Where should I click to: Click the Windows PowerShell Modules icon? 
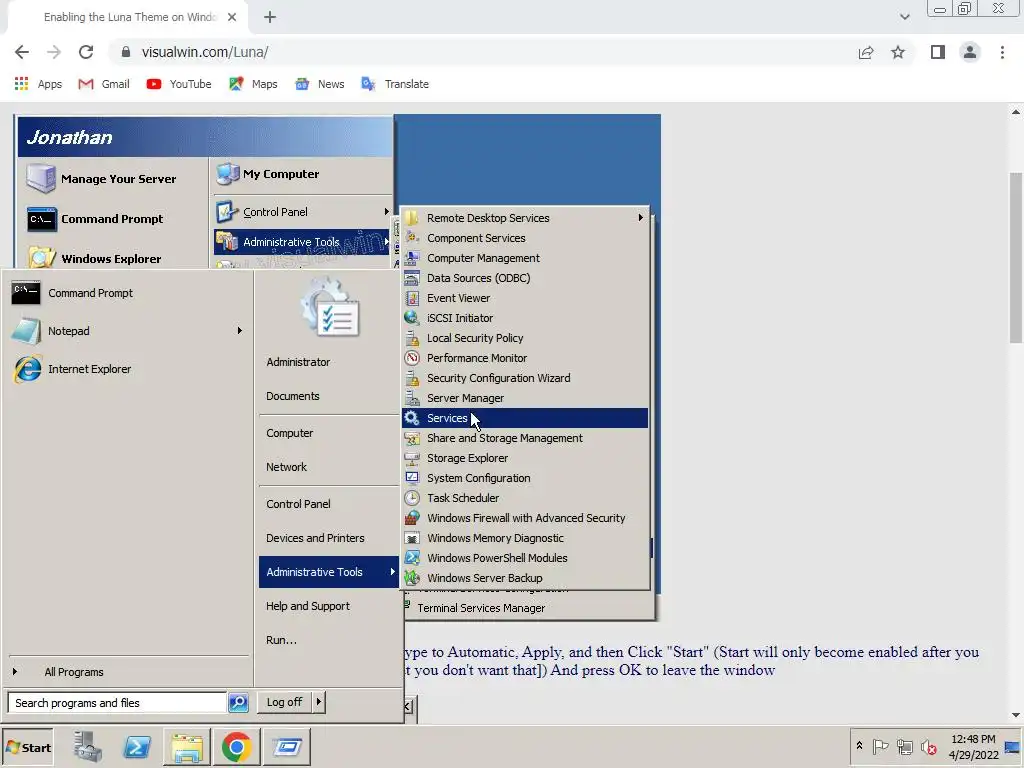[411, 558]
